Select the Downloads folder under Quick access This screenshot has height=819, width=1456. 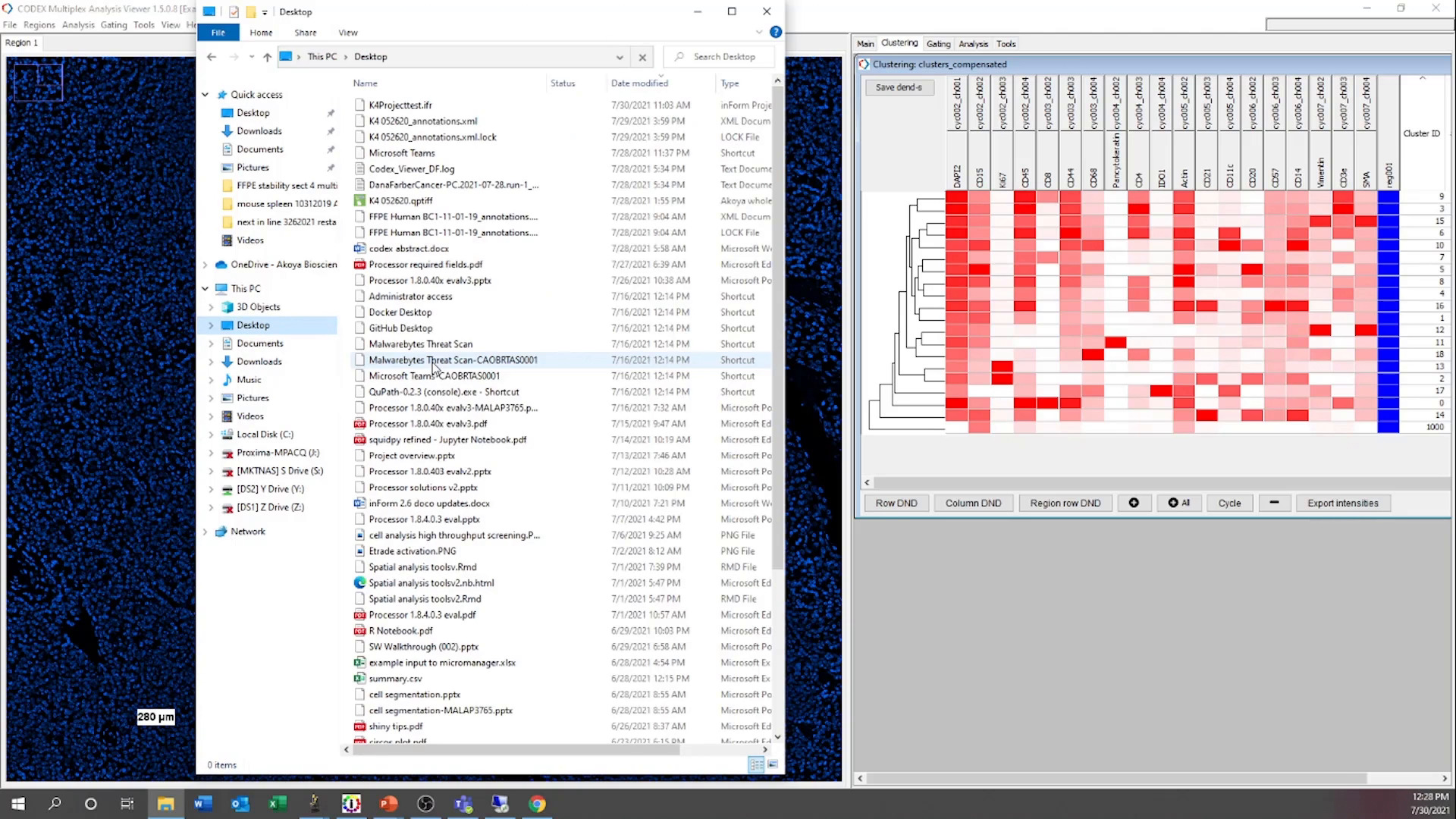[259, 131]
